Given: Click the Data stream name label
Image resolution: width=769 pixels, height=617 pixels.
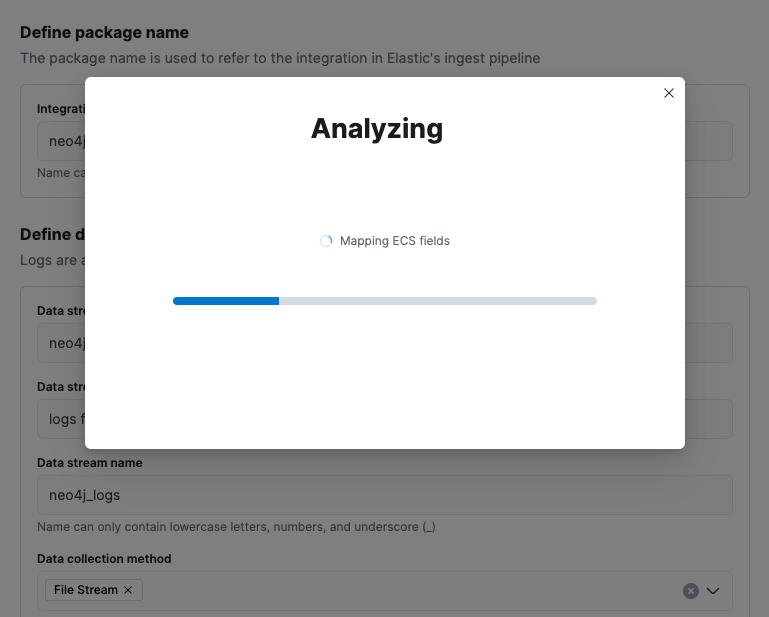Looking at the screenshot, I should point(89,463).
